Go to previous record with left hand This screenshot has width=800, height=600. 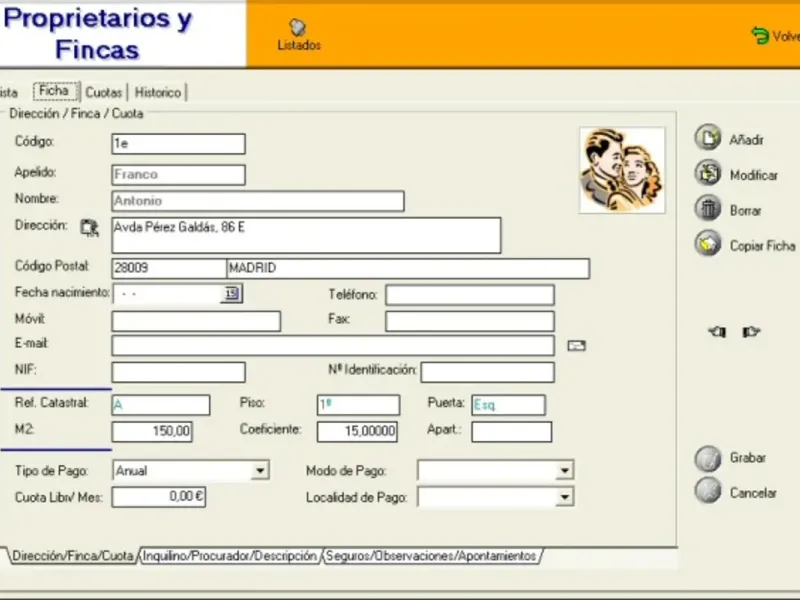click(717, 332)
